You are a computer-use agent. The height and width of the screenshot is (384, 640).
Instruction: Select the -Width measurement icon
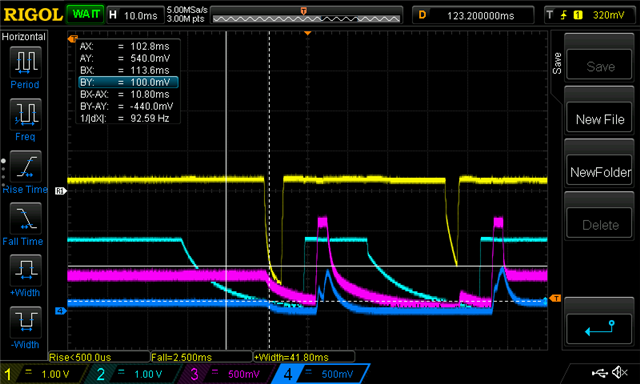click(25, 322)
